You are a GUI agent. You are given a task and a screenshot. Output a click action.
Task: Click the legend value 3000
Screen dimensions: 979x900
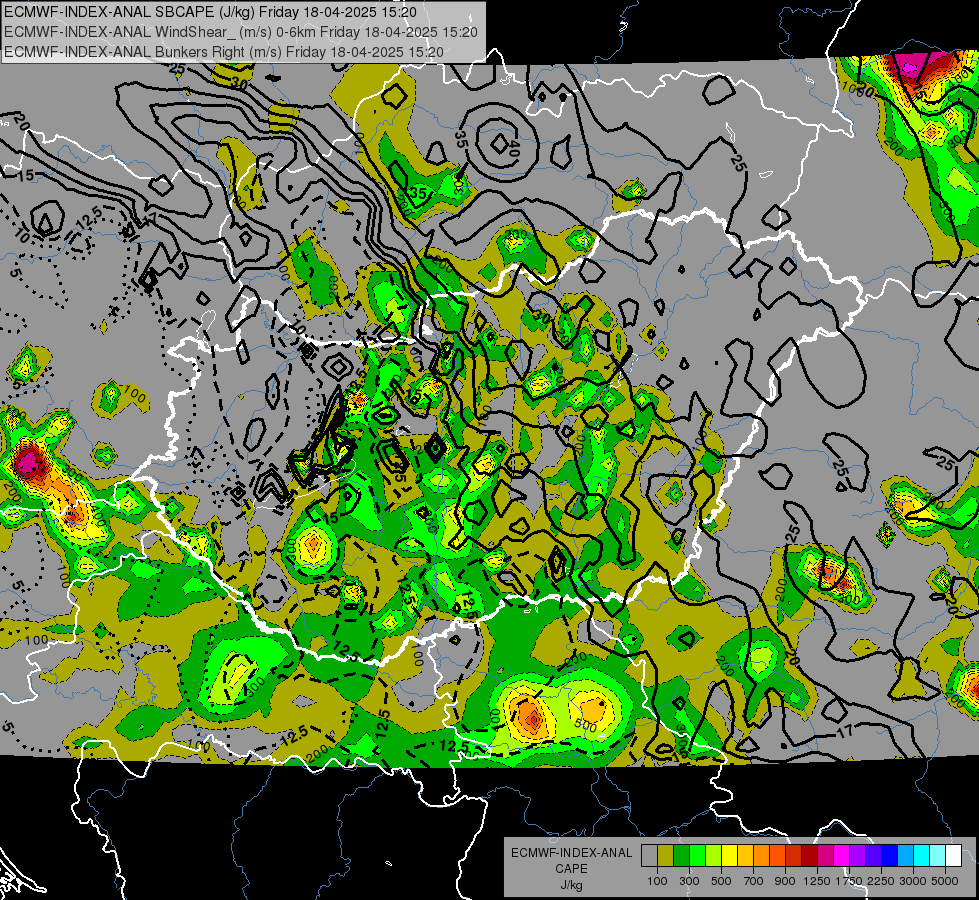[913, 881]
